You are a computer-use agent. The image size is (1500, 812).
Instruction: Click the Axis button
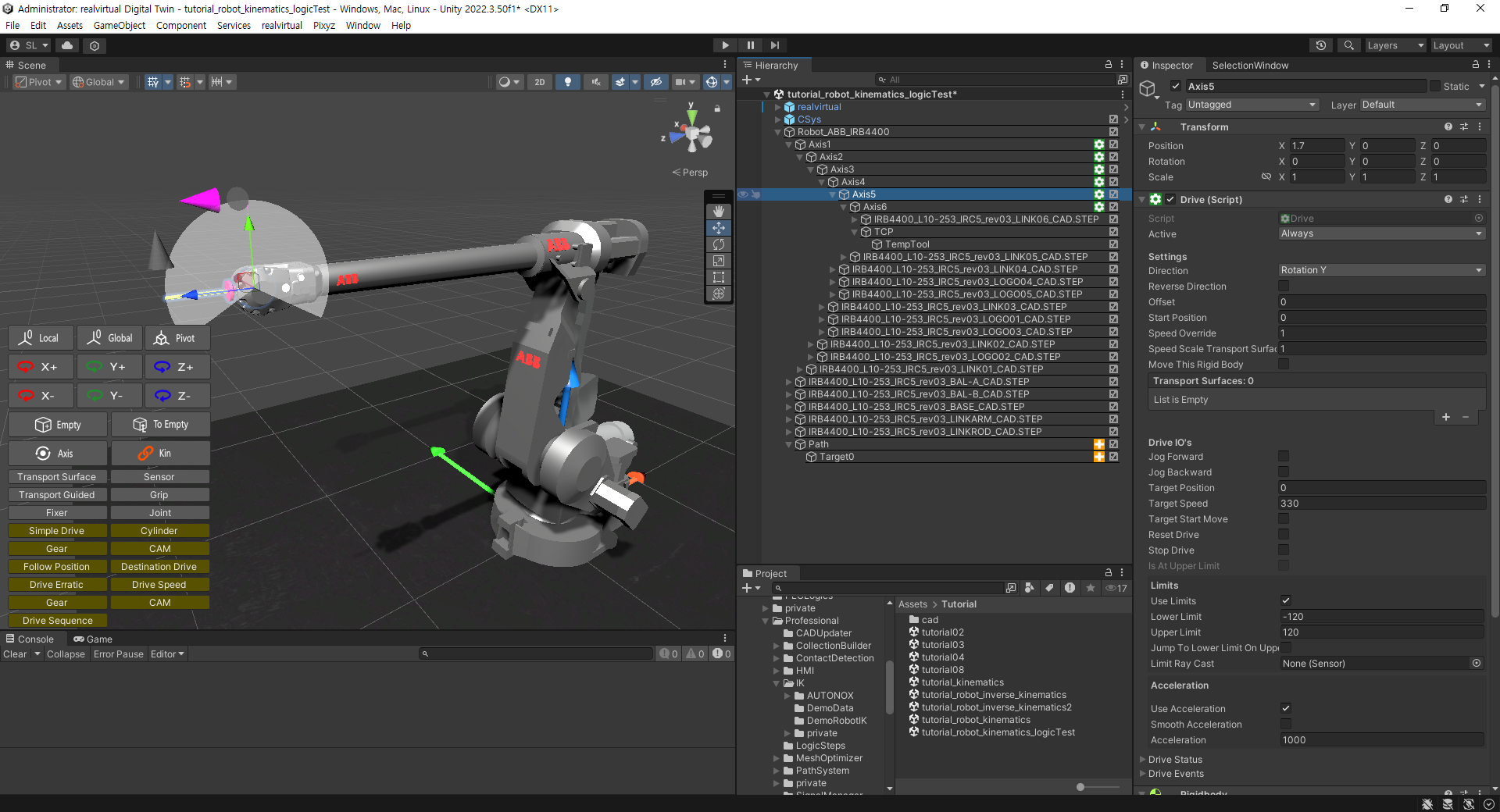[58, 454]
